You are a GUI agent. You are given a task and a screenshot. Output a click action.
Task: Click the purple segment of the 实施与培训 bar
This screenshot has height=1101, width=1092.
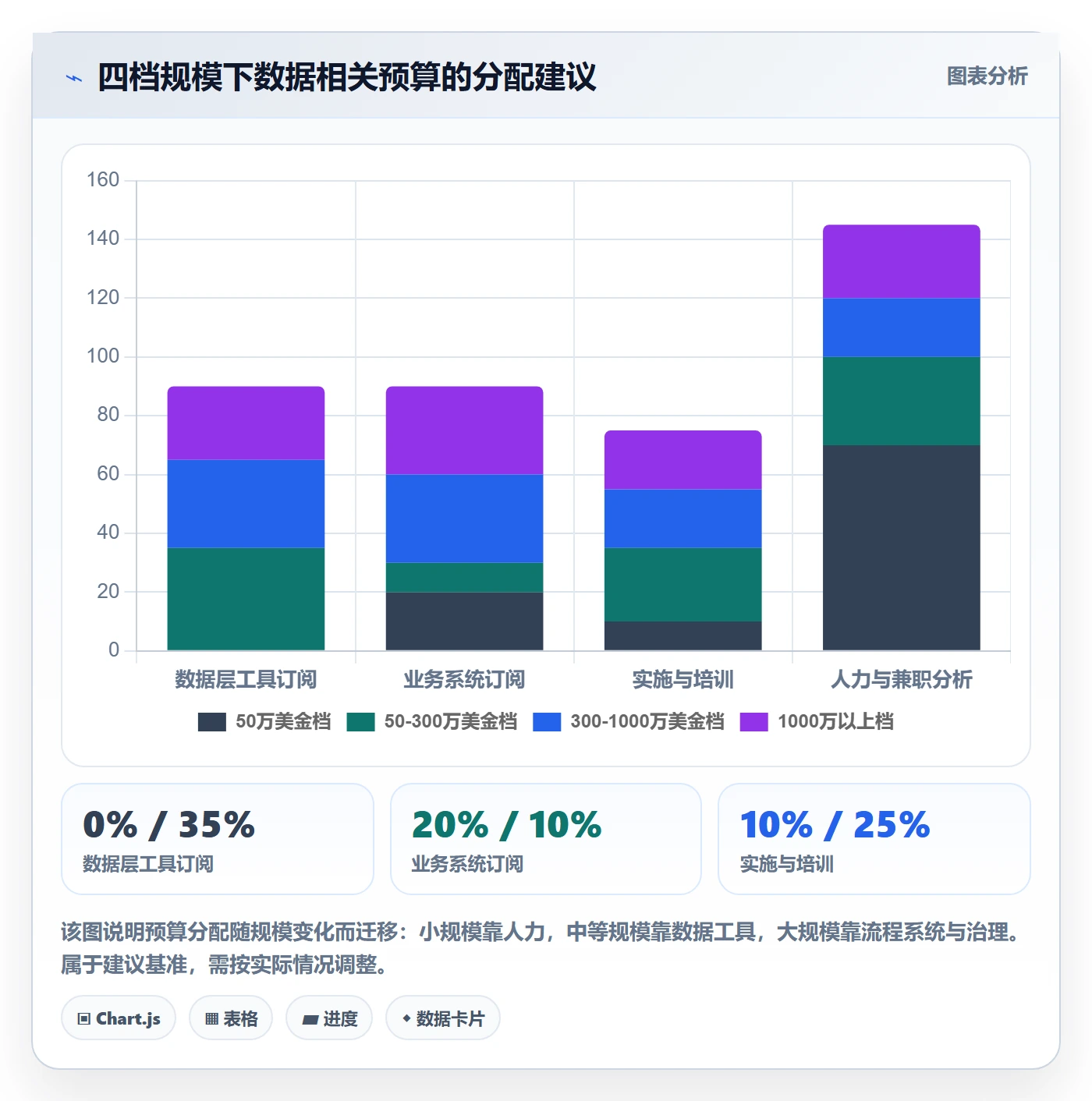coord(682,460)
